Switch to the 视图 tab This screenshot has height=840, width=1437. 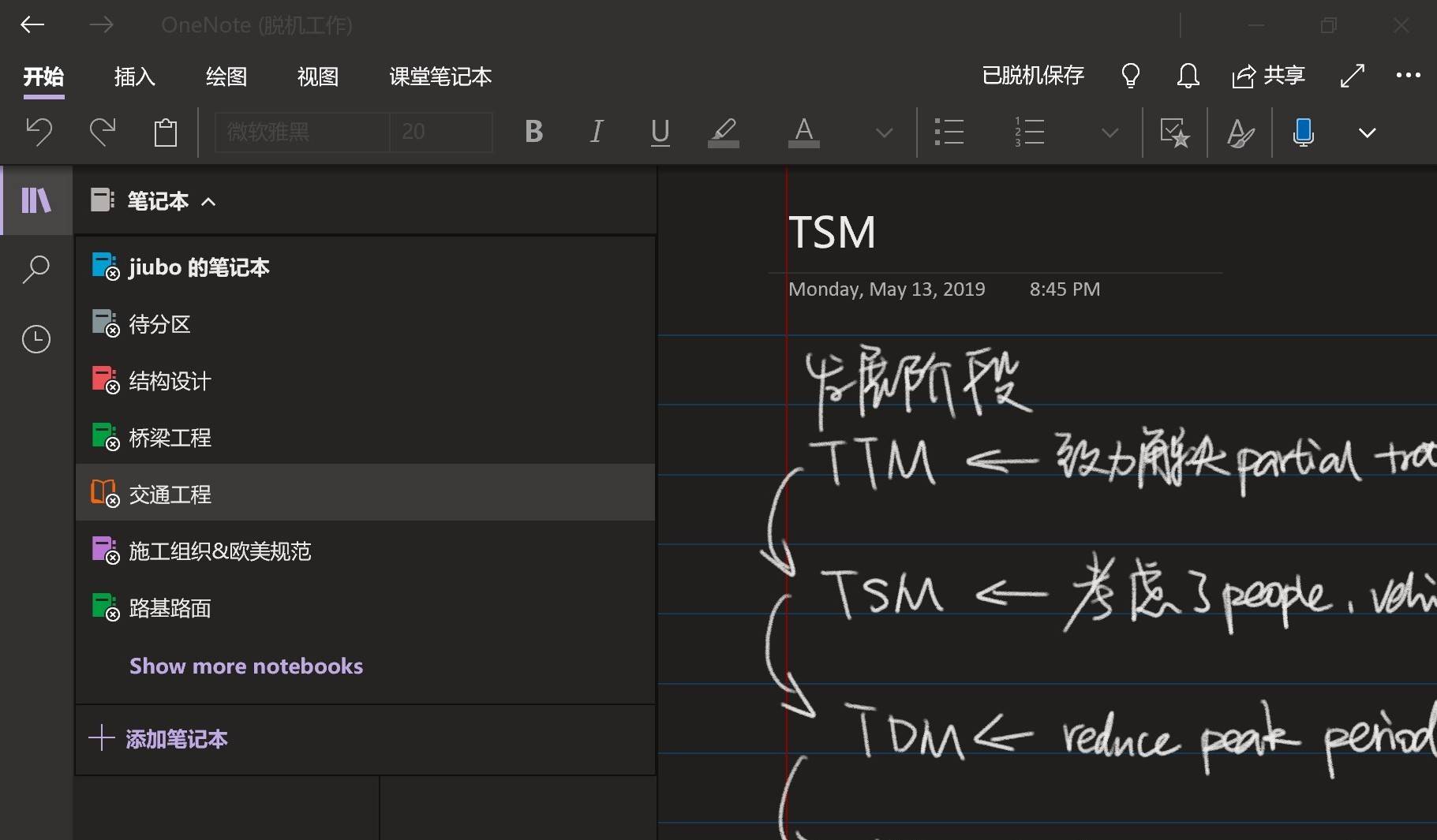click(318, 77)
